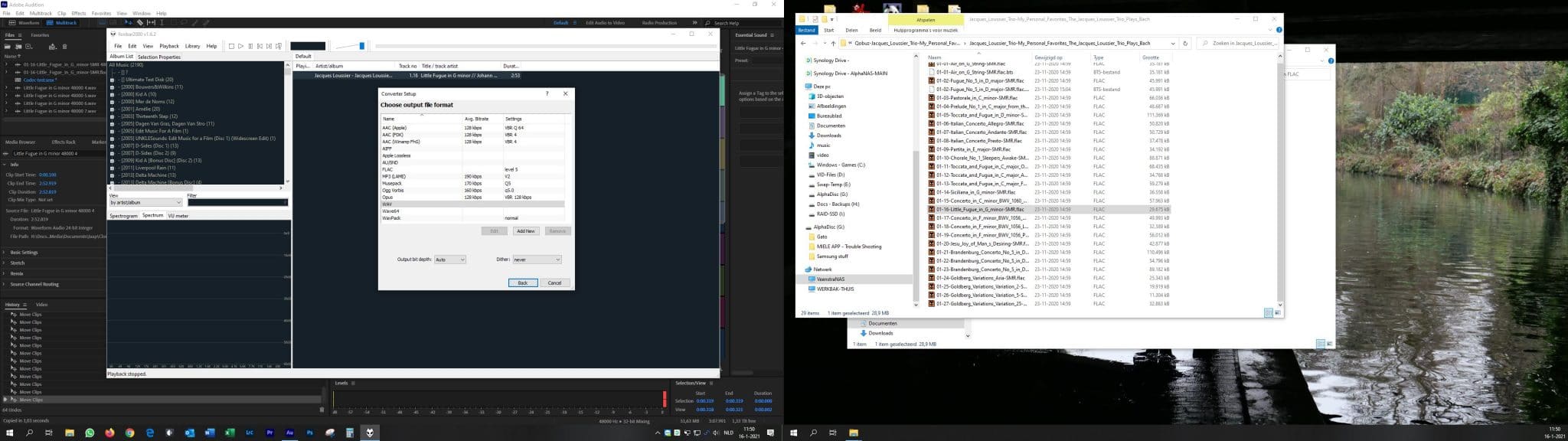The image size is (1568, 441).
Task: Open the 'by artist/album' View dropdown
Action: 146,202
